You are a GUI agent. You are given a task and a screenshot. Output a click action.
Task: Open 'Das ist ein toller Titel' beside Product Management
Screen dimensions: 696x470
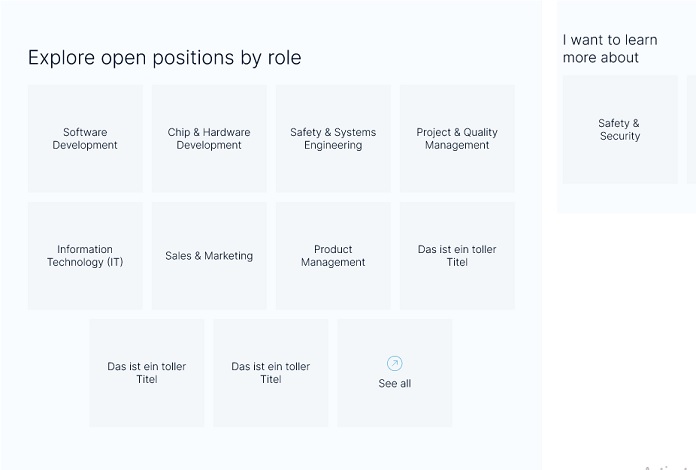457,256
